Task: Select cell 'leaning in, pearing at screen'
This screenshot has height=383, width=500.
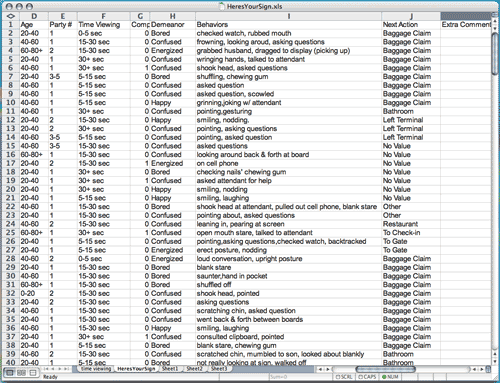Action: (x=289, y=224)
